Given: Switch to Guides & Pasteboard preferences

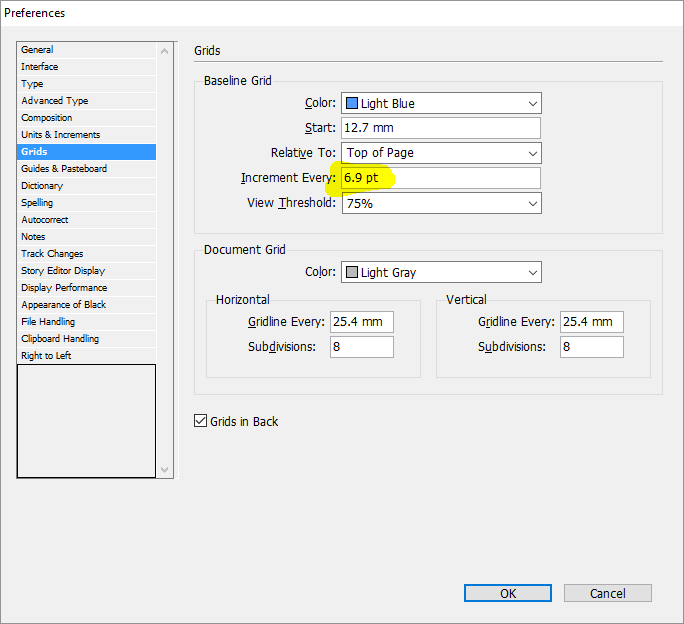Looking at the screenshot, I should [x=86, y=169].
